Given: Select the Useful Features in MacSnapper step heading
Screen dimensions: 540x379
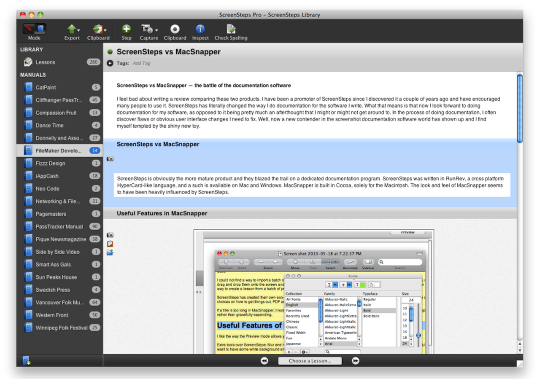Looking at the screenshot, I should 162,213.
